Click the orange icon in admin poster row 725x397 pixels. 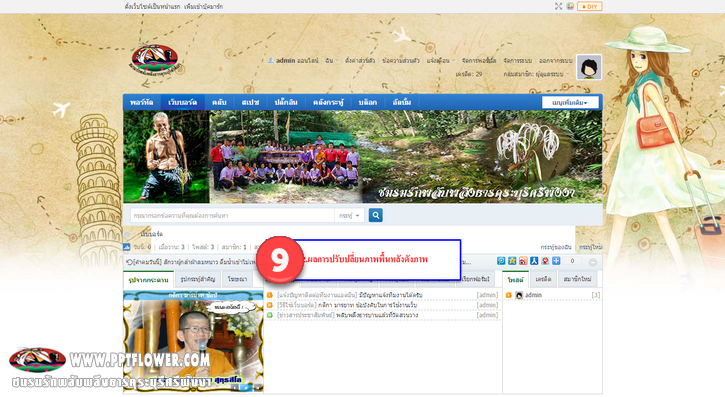(x=509, y=295)
